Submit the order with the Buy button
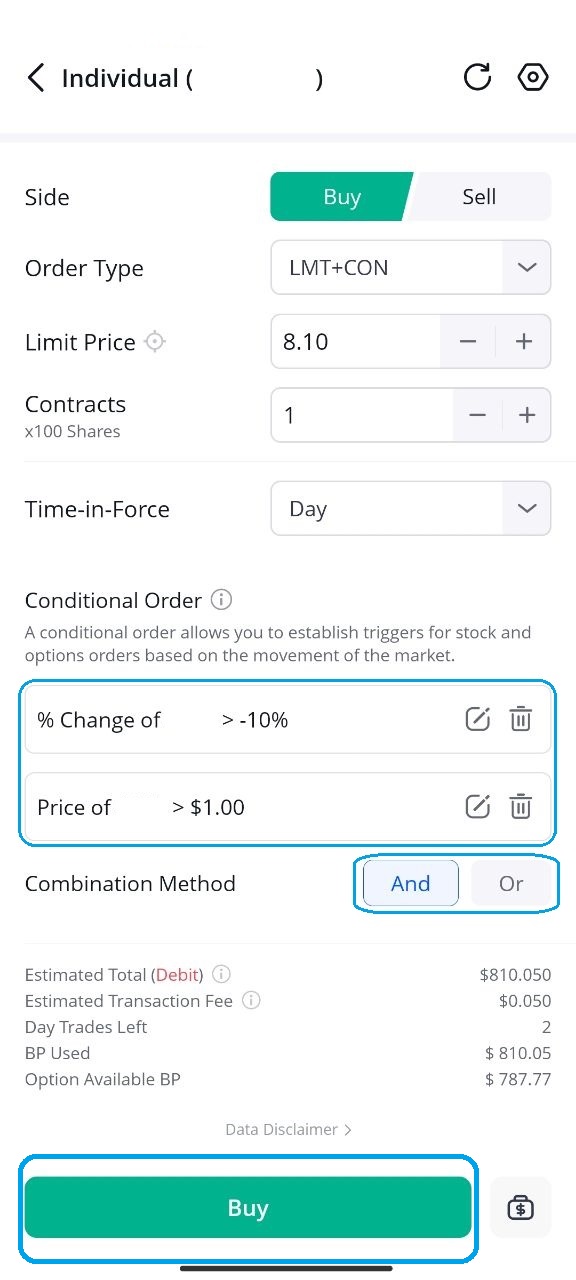Viewport: 576px width, 1280px height. [x=248, y=1207]
